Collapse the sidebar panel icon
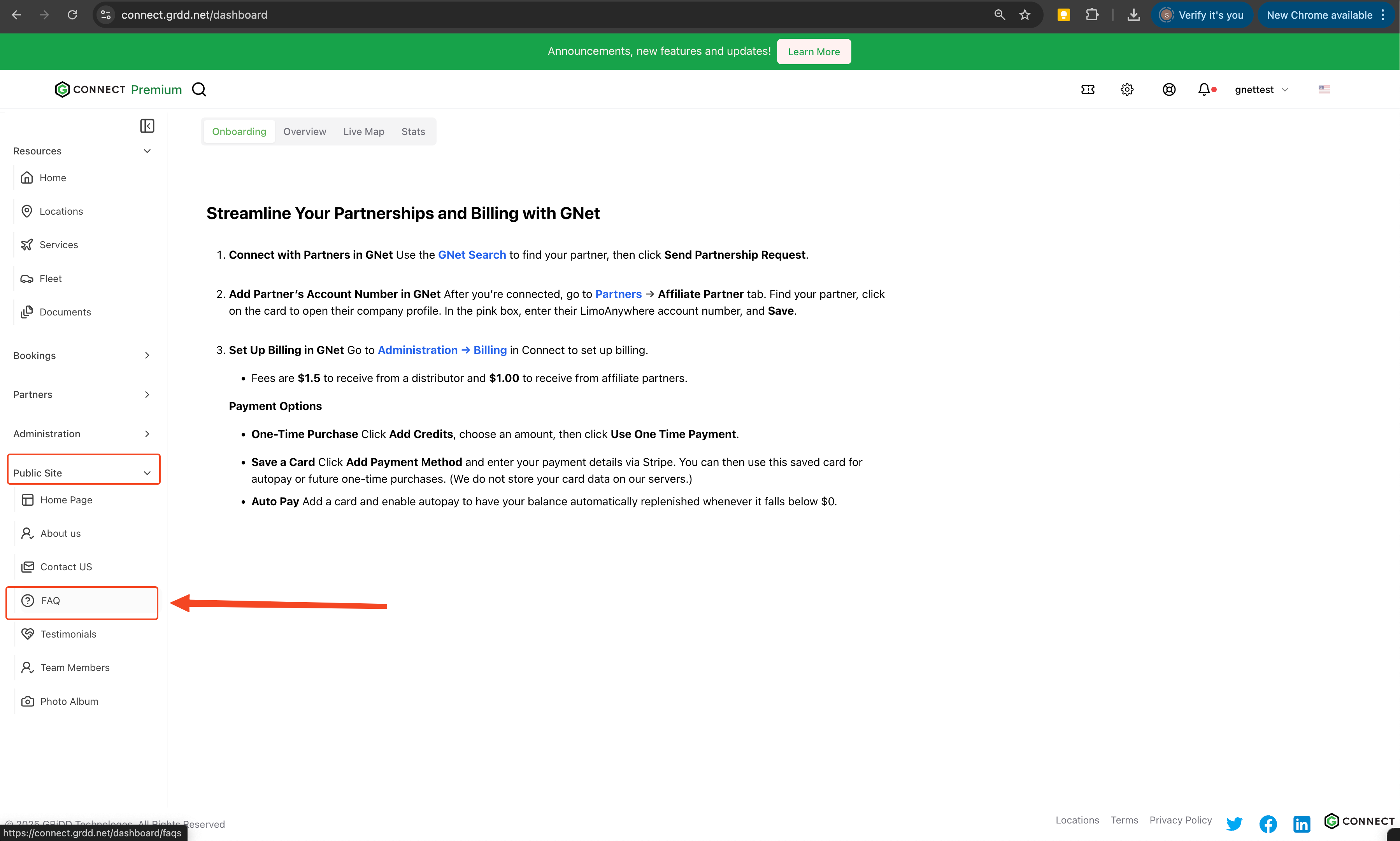 (147, 126)
